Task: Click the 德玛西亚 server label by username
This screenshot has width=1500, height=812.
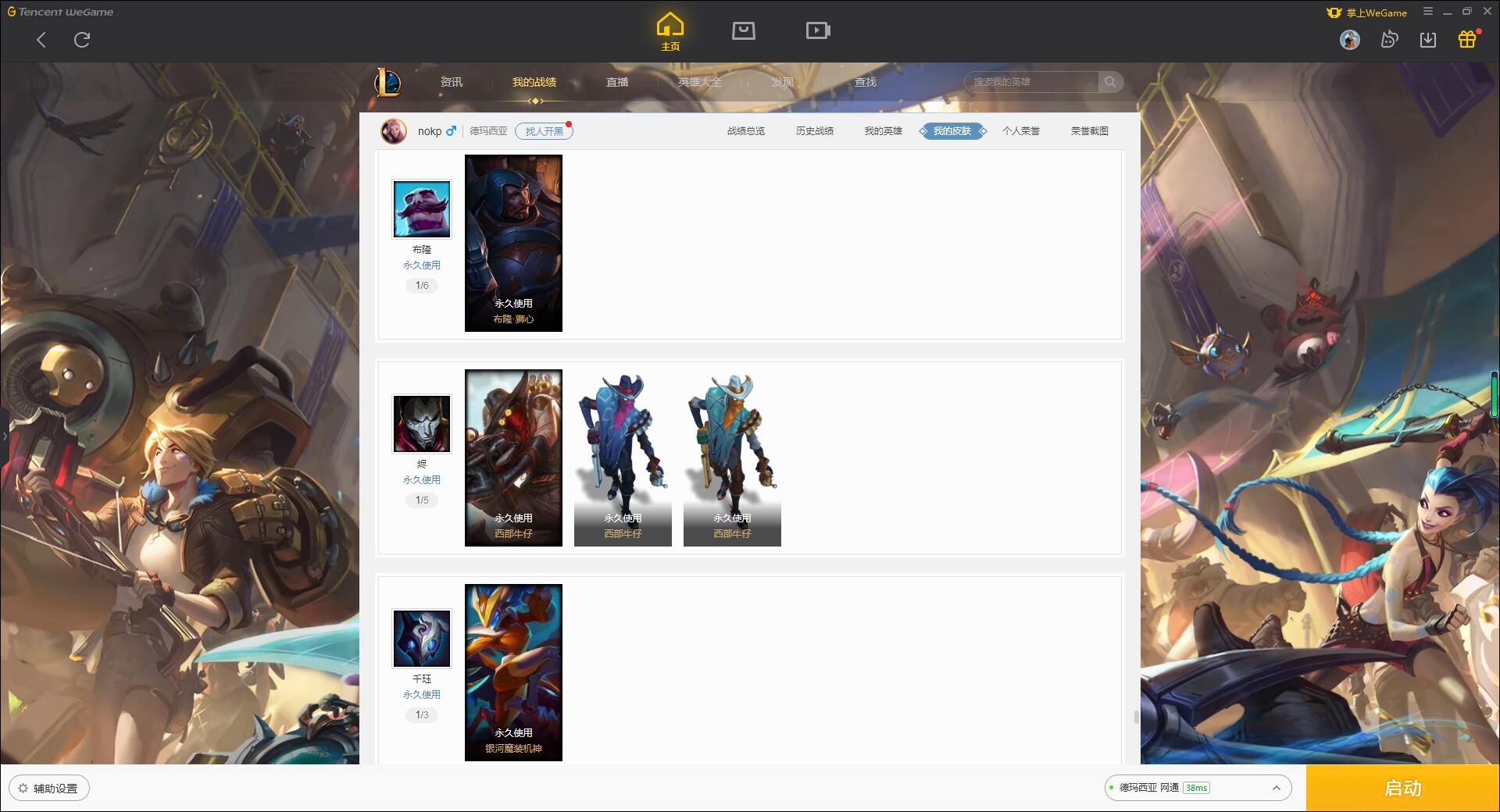Action: click(488, 131)
